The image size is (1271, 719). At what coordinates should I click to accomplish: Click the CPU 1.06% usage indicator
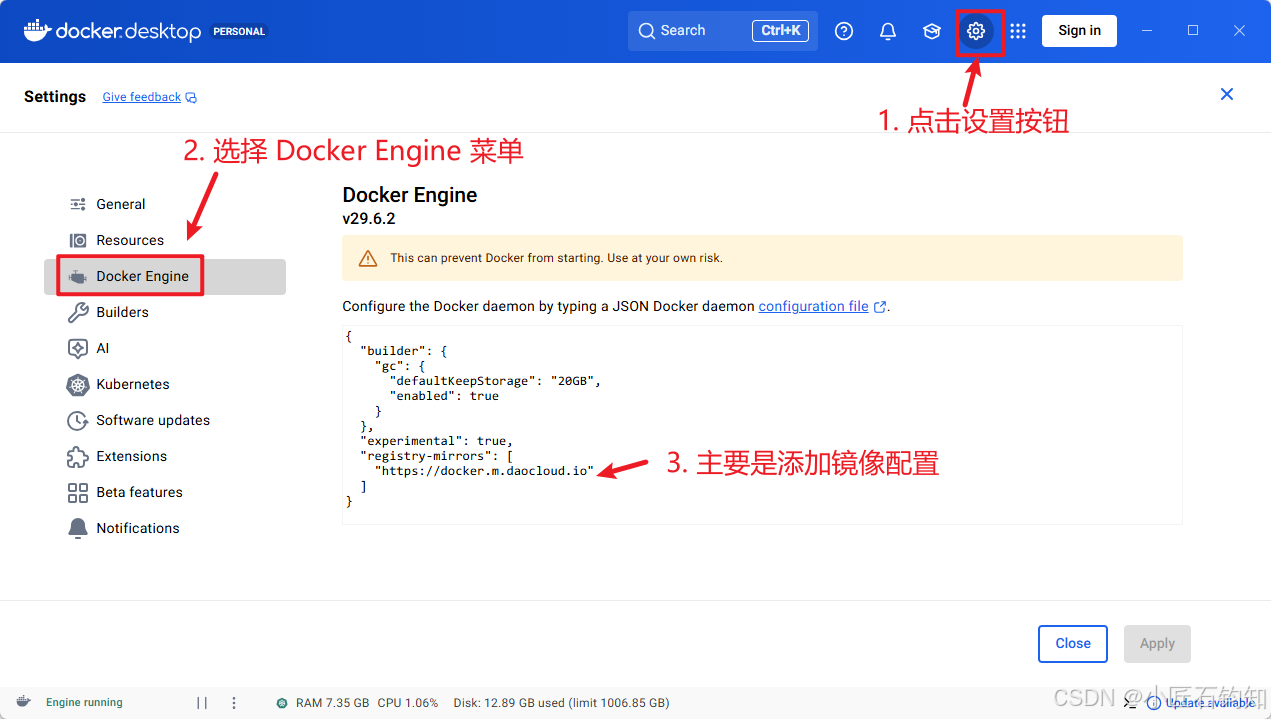[x=408, y=703]
